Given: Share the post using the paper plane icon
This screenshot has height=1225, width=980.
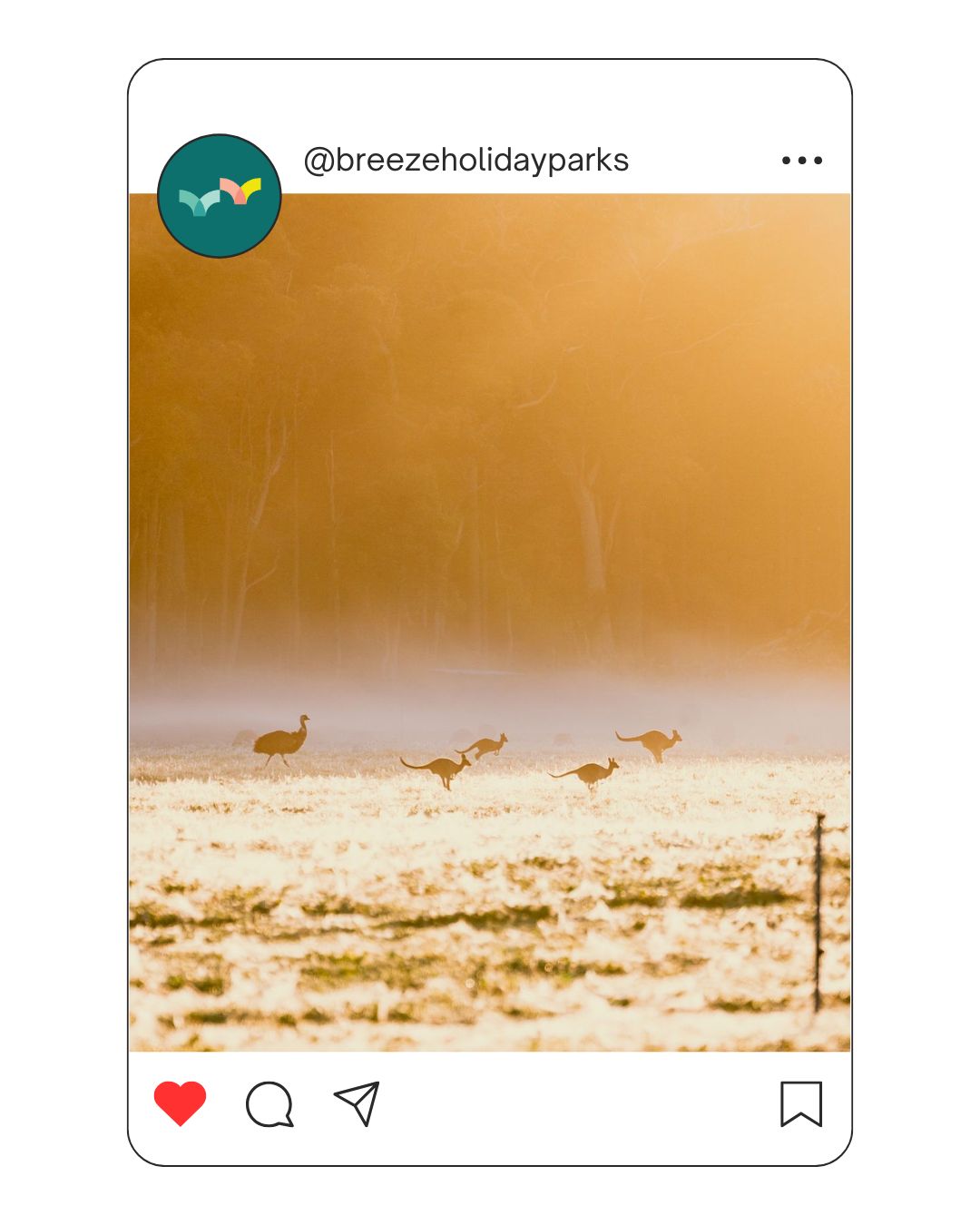Looking at the screenshot, I should [358, 1103].
